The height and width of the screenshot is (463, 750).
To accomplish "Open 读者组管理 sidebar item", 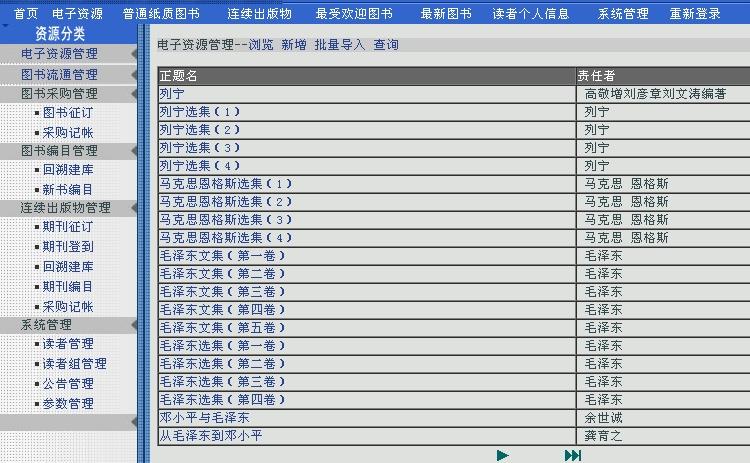I will [75, 364].
